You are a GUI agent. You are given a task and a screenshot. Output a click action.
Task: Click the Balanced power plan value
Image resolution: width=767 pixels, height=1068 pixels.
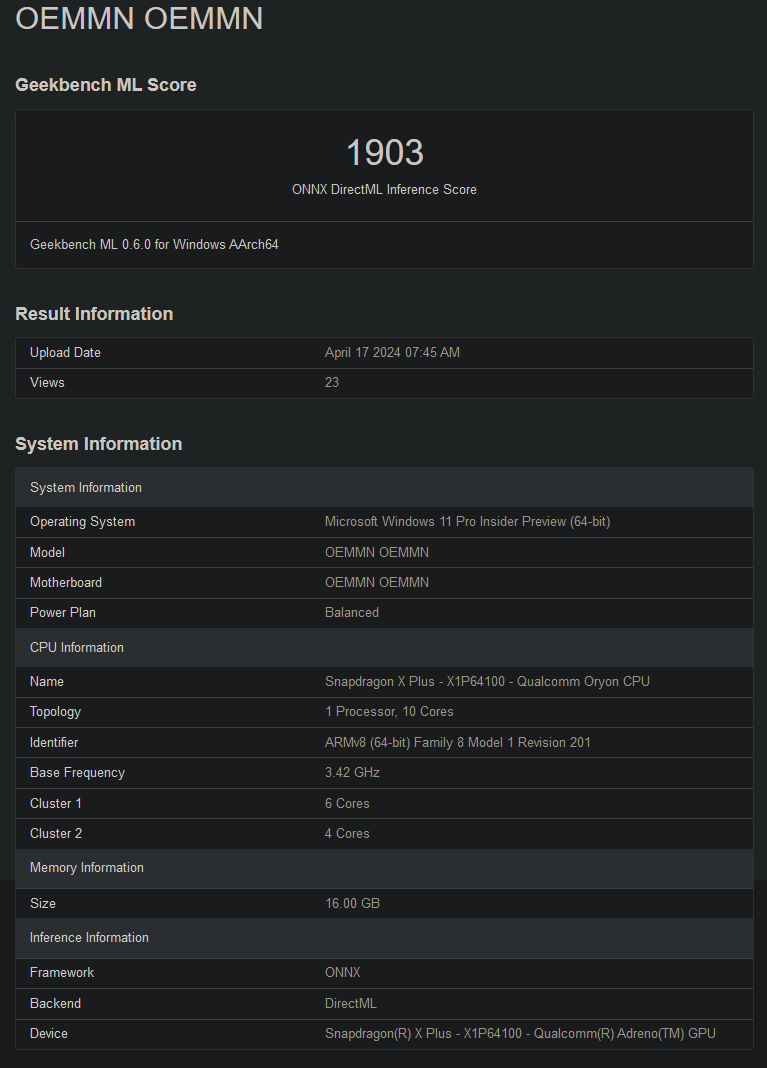pos(351,612)
